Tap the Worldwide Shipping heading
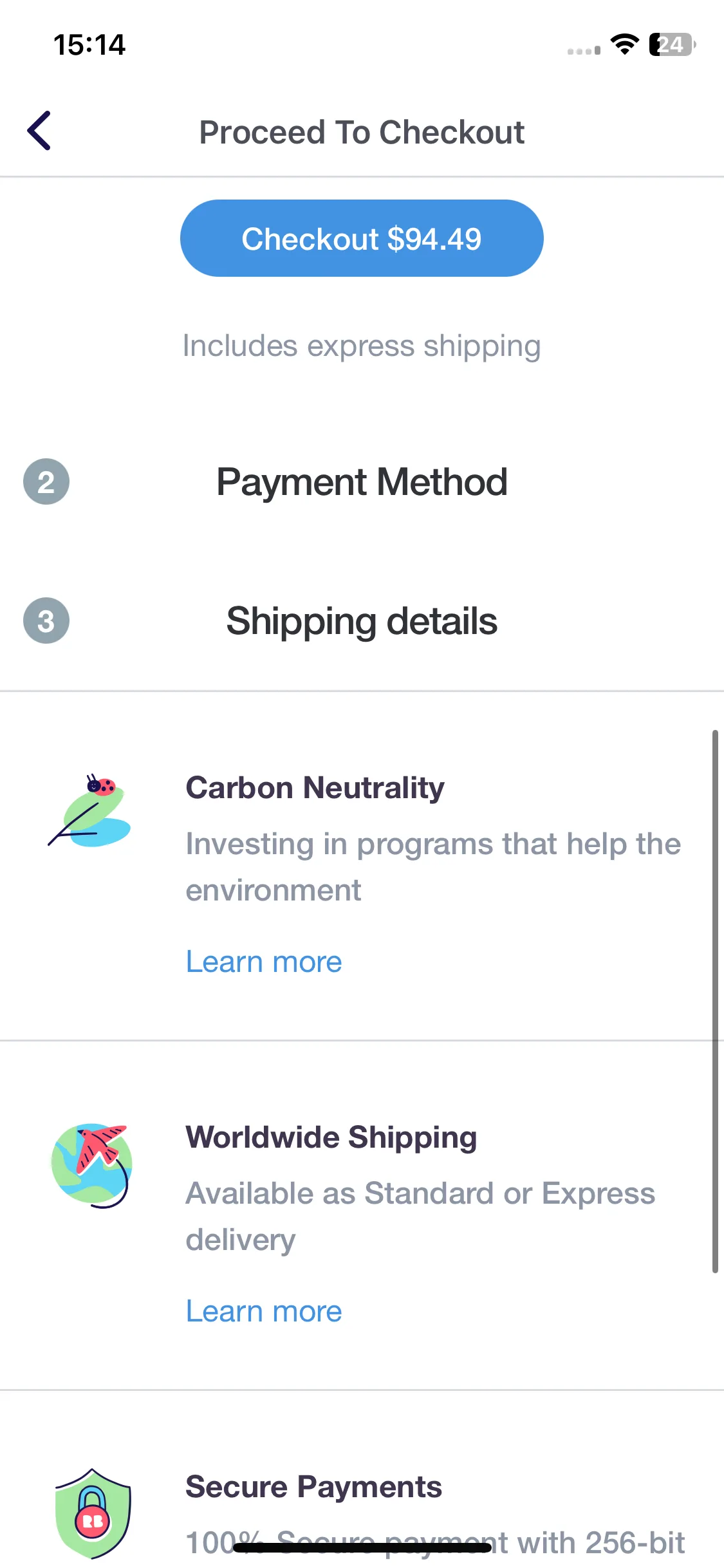724x1568 pixels. (x=331, y=1137)
